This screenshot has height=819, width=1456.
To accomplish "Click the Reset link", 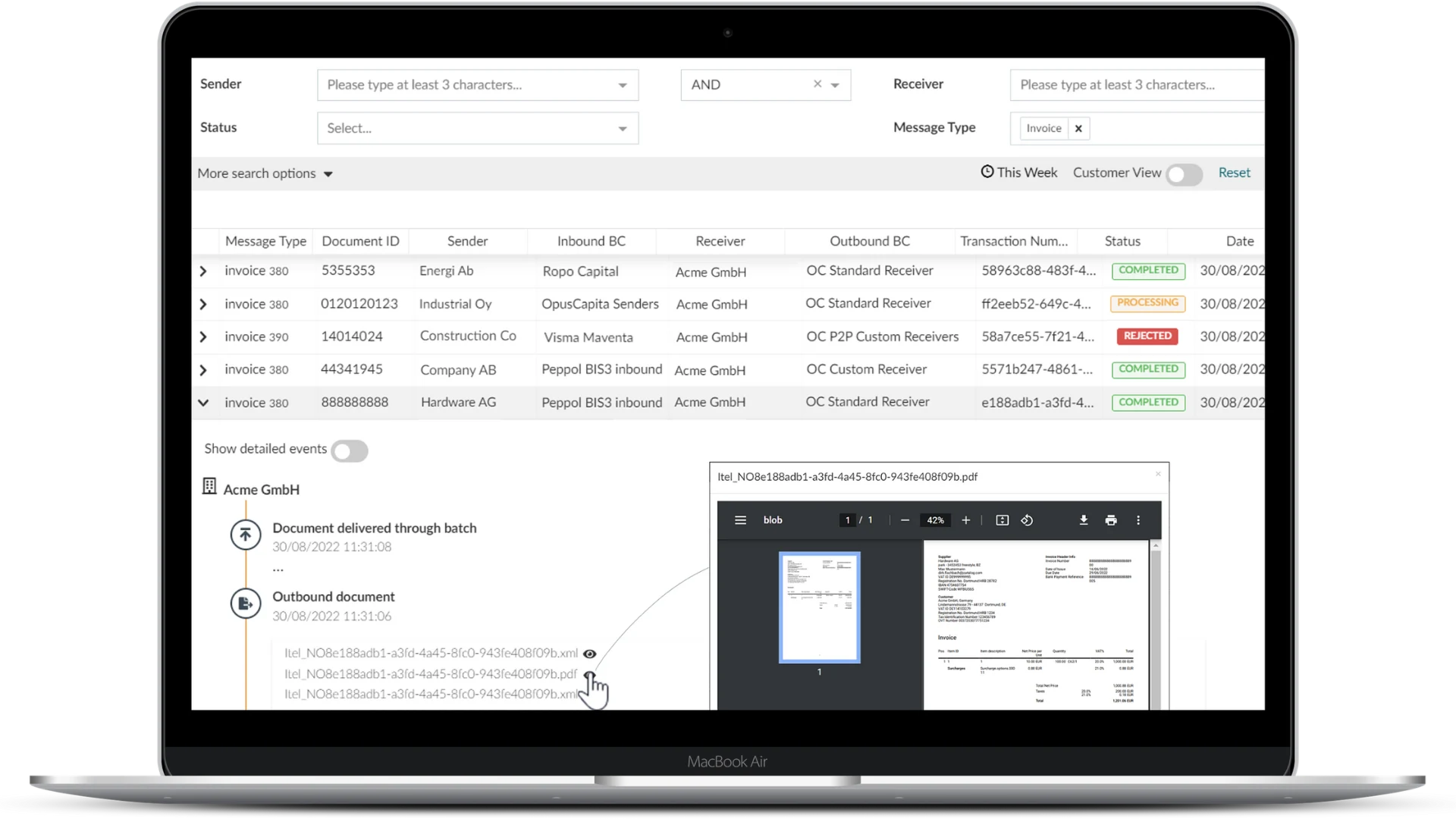I will pos(1234,172).
